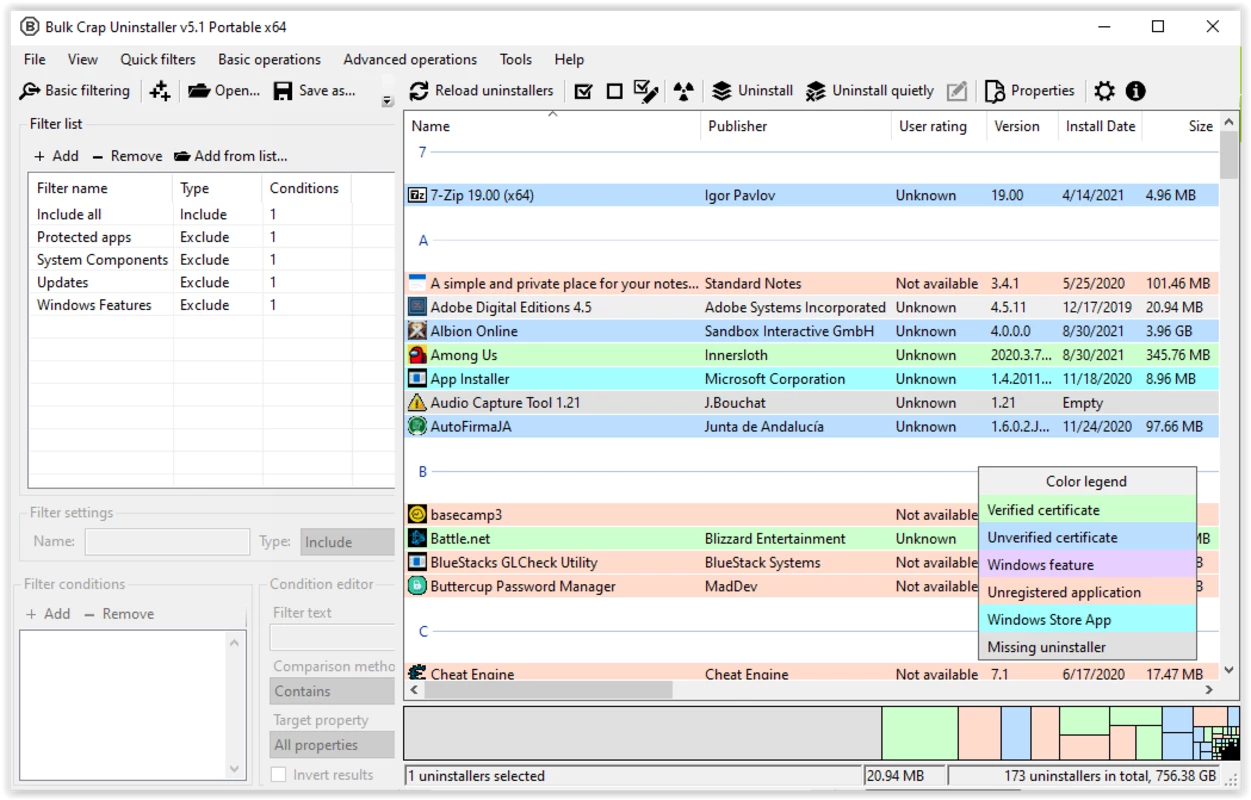Click the Adobe Digital Editions app icon
Viewport: 1251px width, 800px height.
[417, 307]
